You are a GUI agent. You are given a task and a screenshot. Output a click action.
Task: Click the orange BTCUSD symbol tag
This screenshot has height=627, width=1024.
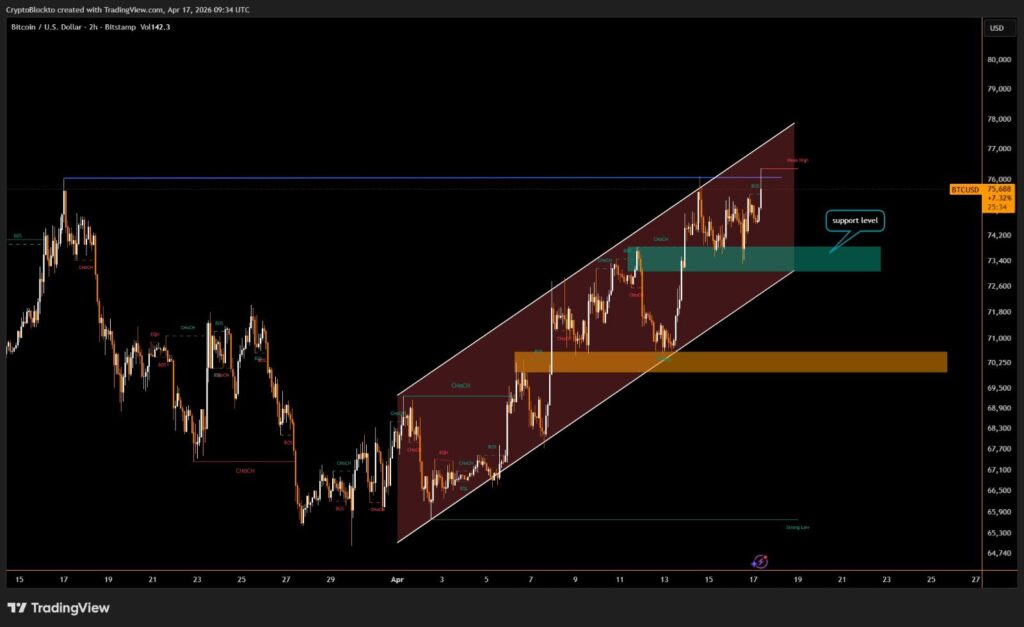tap(965, 188)
